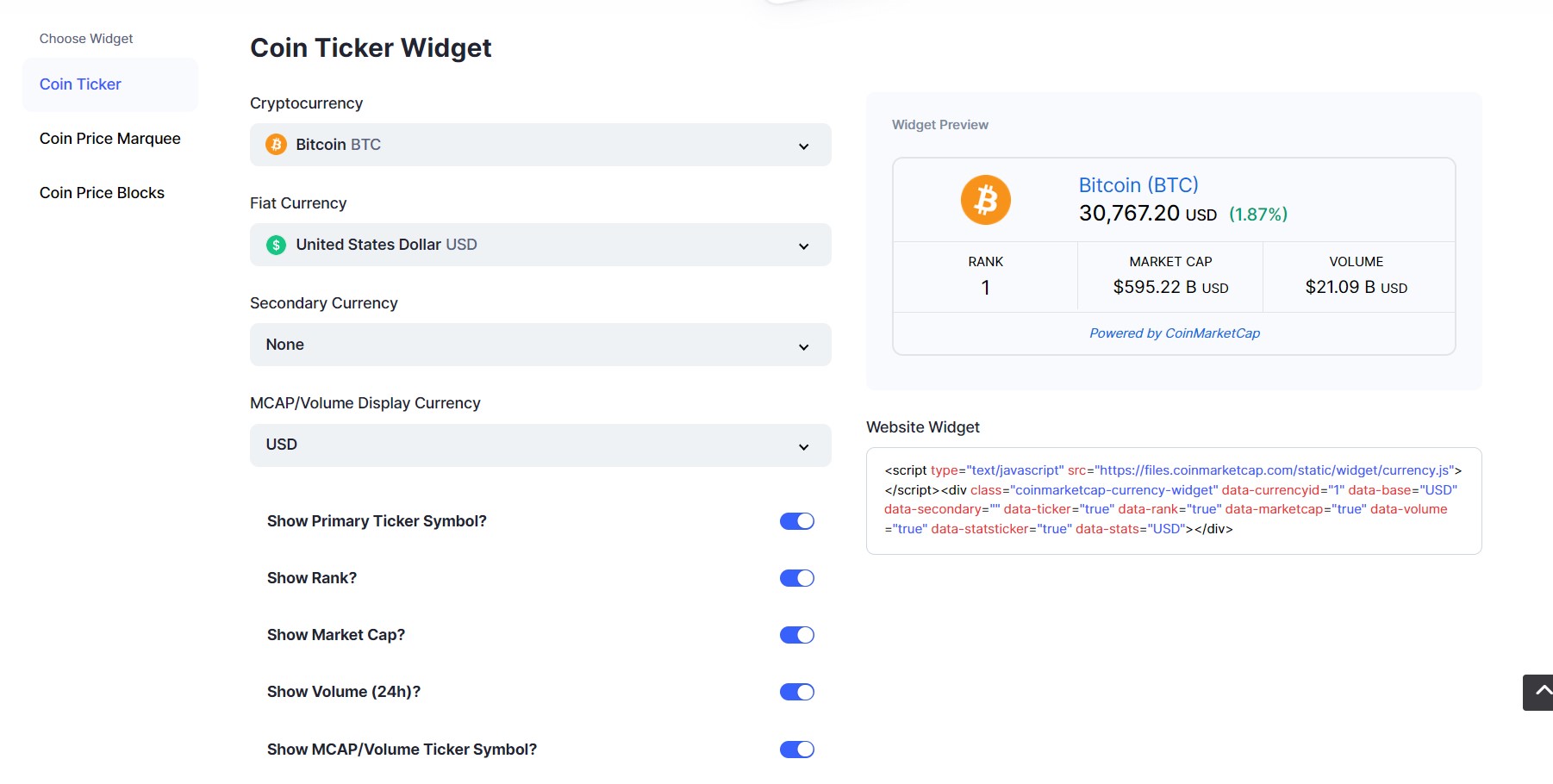The height and width of the screenshot is (784, 1553).
Task: Open the Bitcoin (BTC) link in preview
Action: point(1138,185)
